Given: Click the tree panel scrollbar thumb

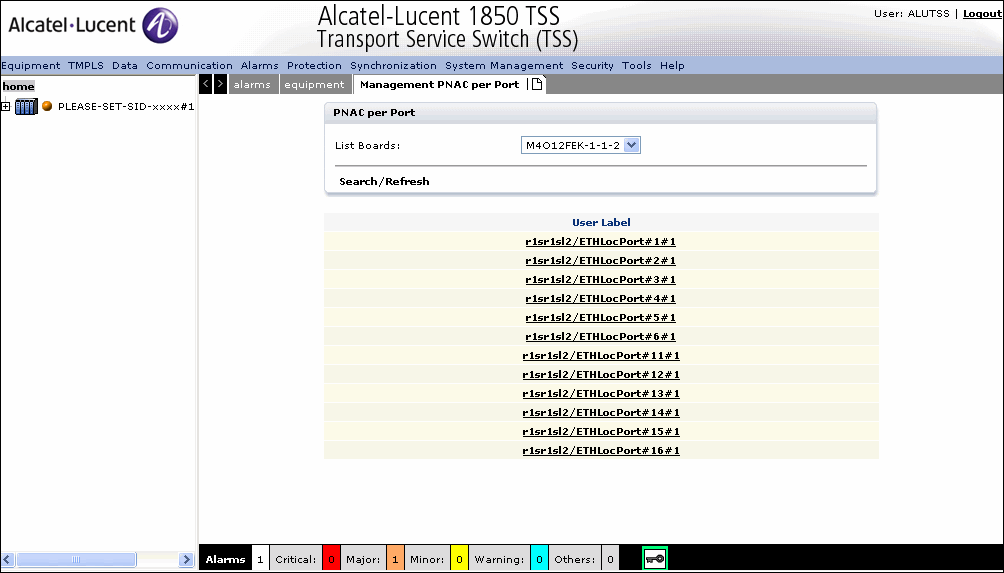Looking at the screenshot, I should point(76,560).
